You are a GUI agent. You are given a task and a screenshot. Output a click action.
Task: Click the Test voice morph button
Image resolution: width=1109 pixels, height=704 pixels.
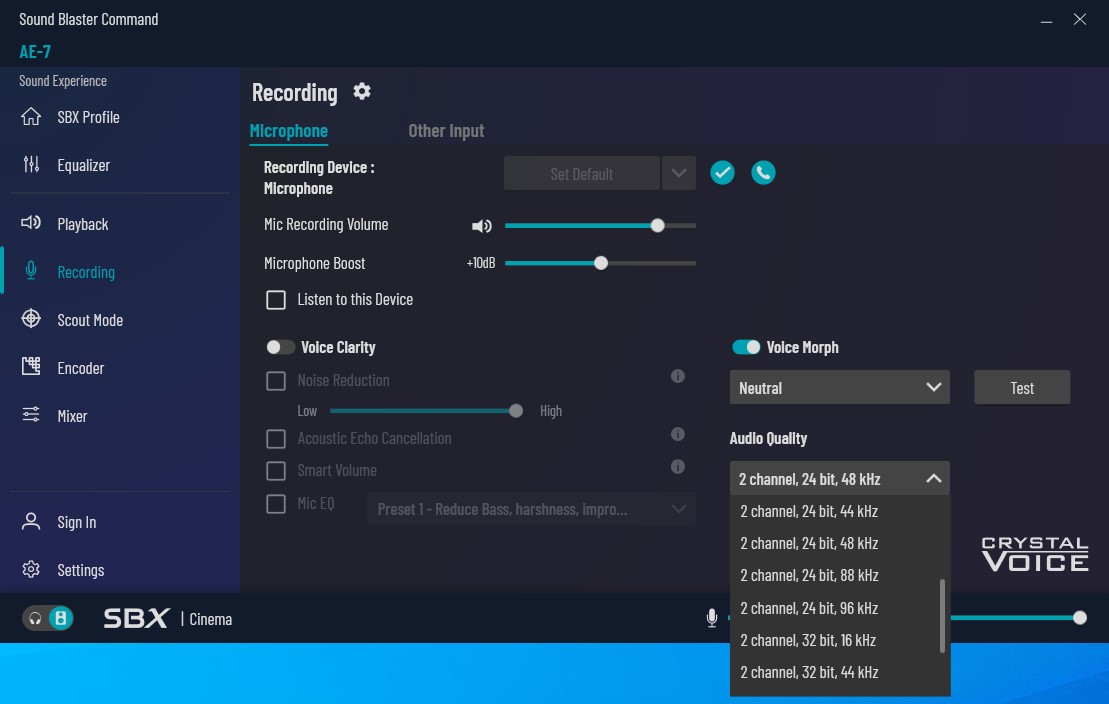pyautogui.click(x=1022, y=388)
